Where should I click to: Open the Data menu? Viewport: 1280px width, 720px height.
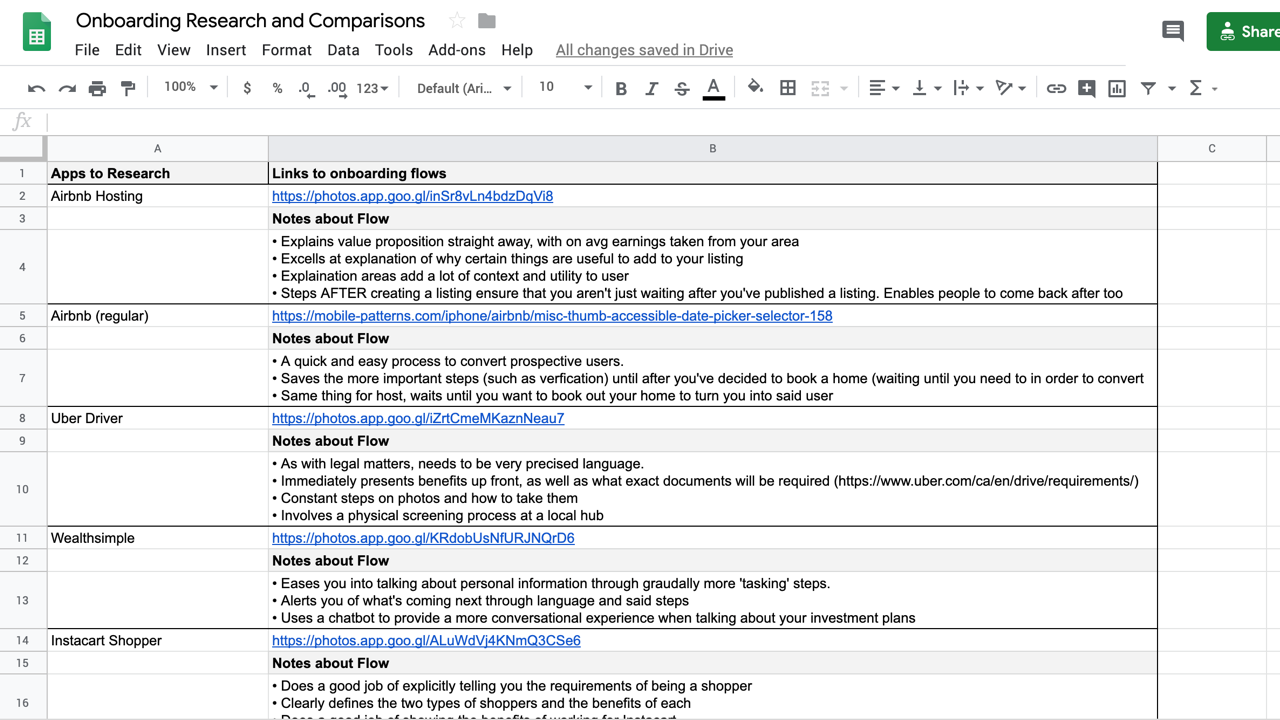point(343,50)
